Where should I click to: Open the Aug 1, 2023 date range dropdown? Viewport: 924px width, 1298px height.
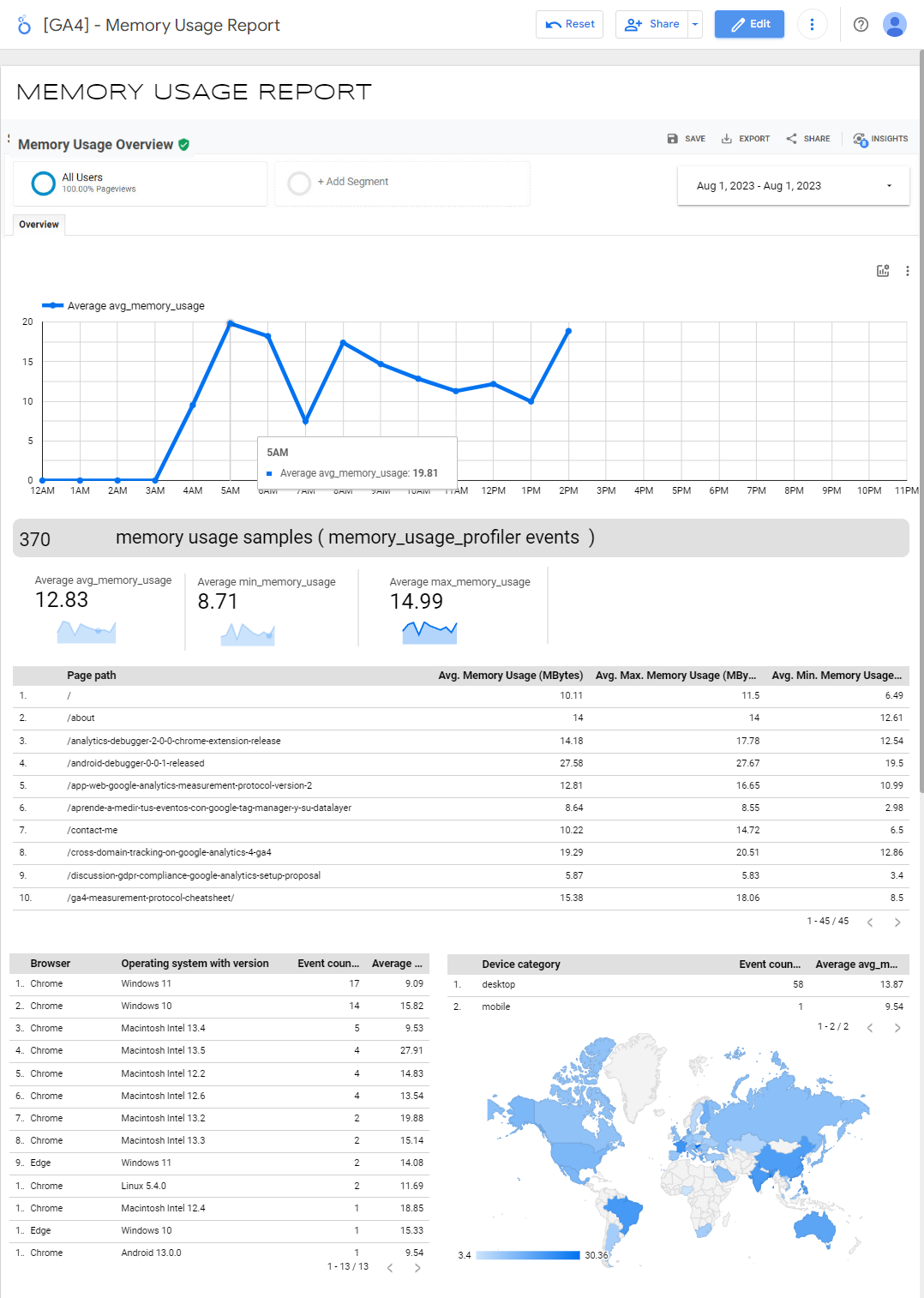point(793,186)
